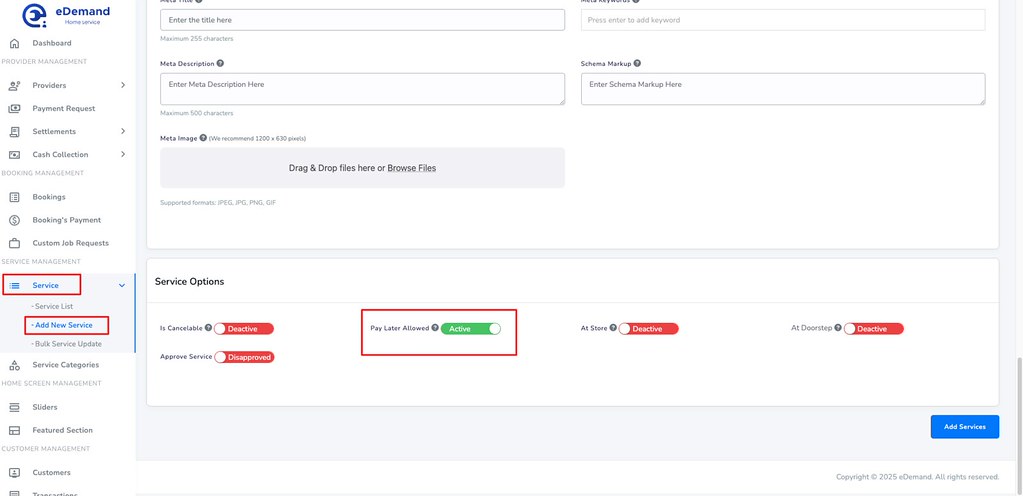
Task: Click help icon beside Is Cancelable
Action: point(208,328)
